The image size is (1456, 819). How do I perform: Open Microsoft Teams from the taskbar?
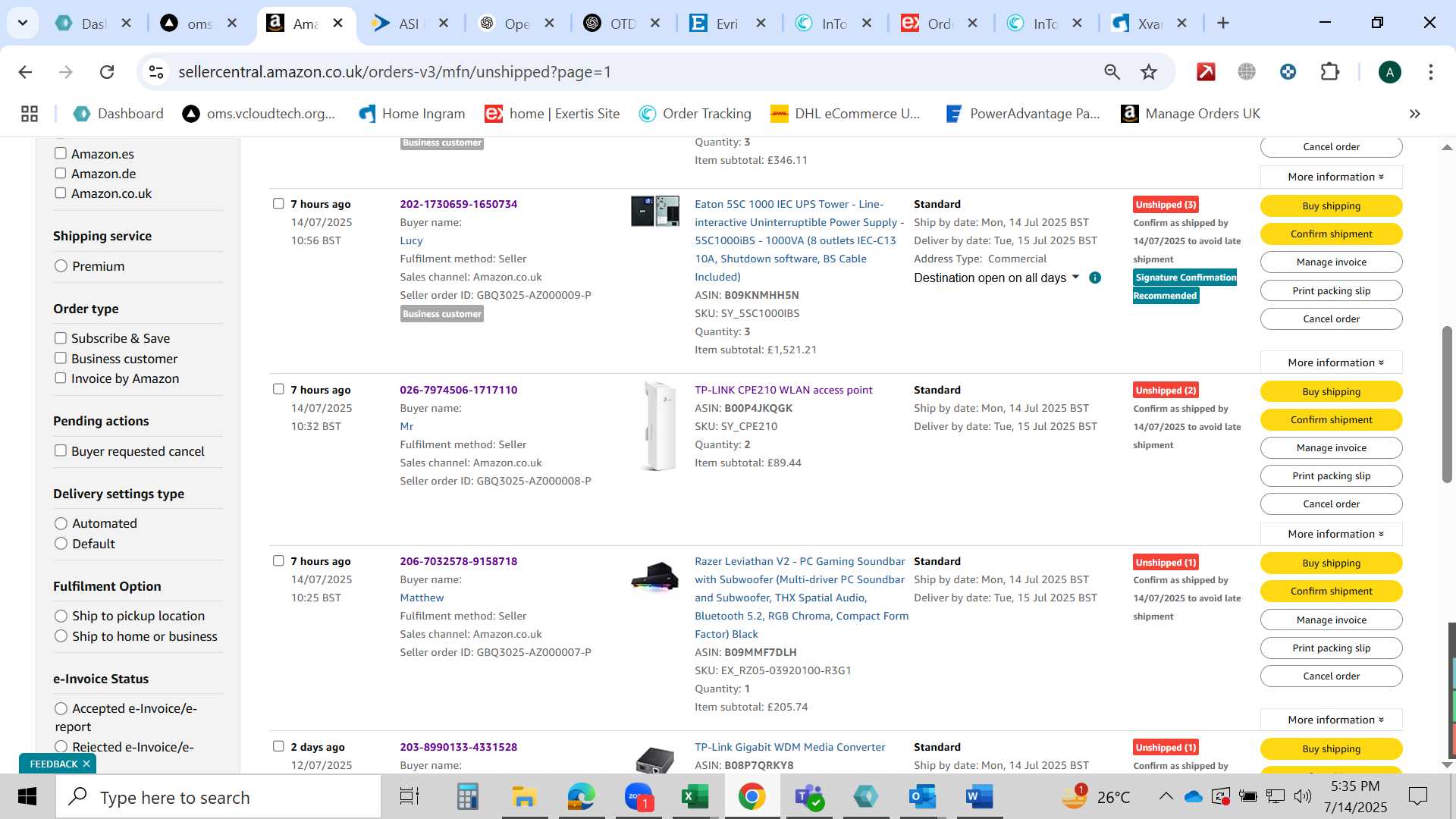808,797
